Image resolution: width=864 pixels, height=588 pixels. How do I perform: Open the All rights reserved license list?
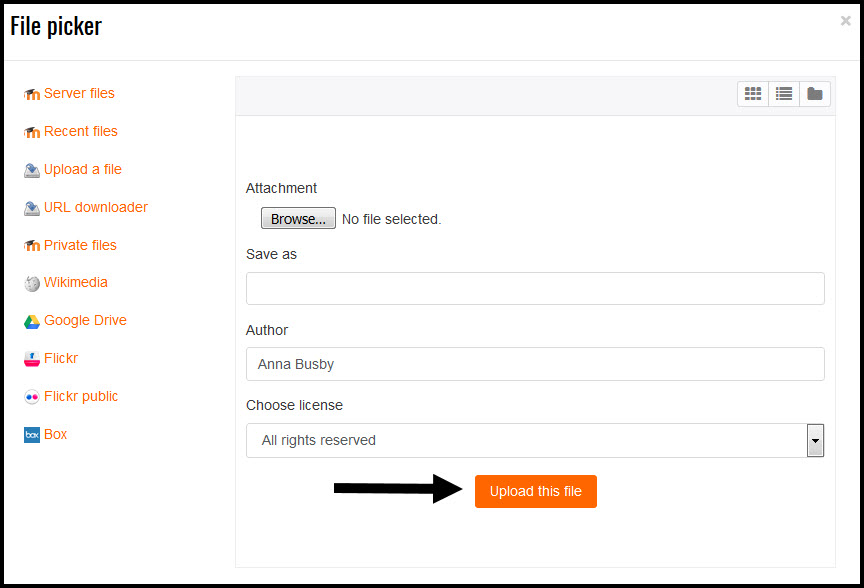coord(535,440)
